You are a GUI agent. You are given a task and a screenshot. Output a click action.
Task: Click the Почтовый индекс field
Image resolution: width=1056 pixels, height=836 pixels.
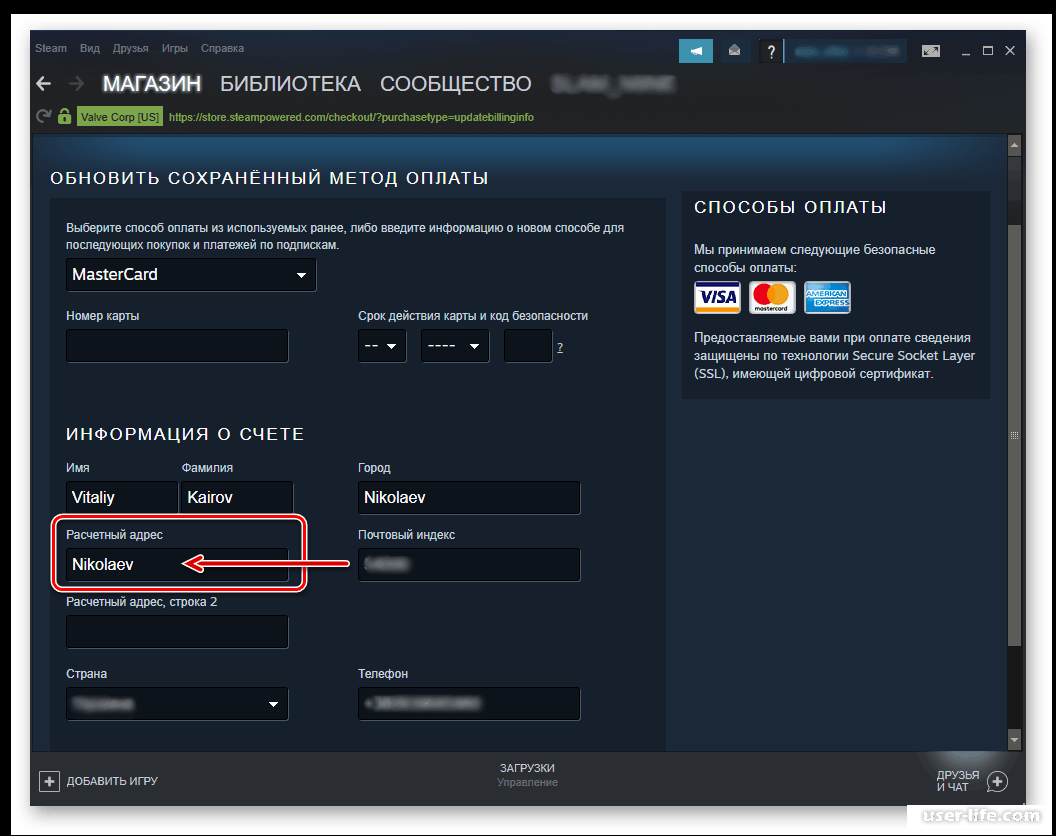469,565
